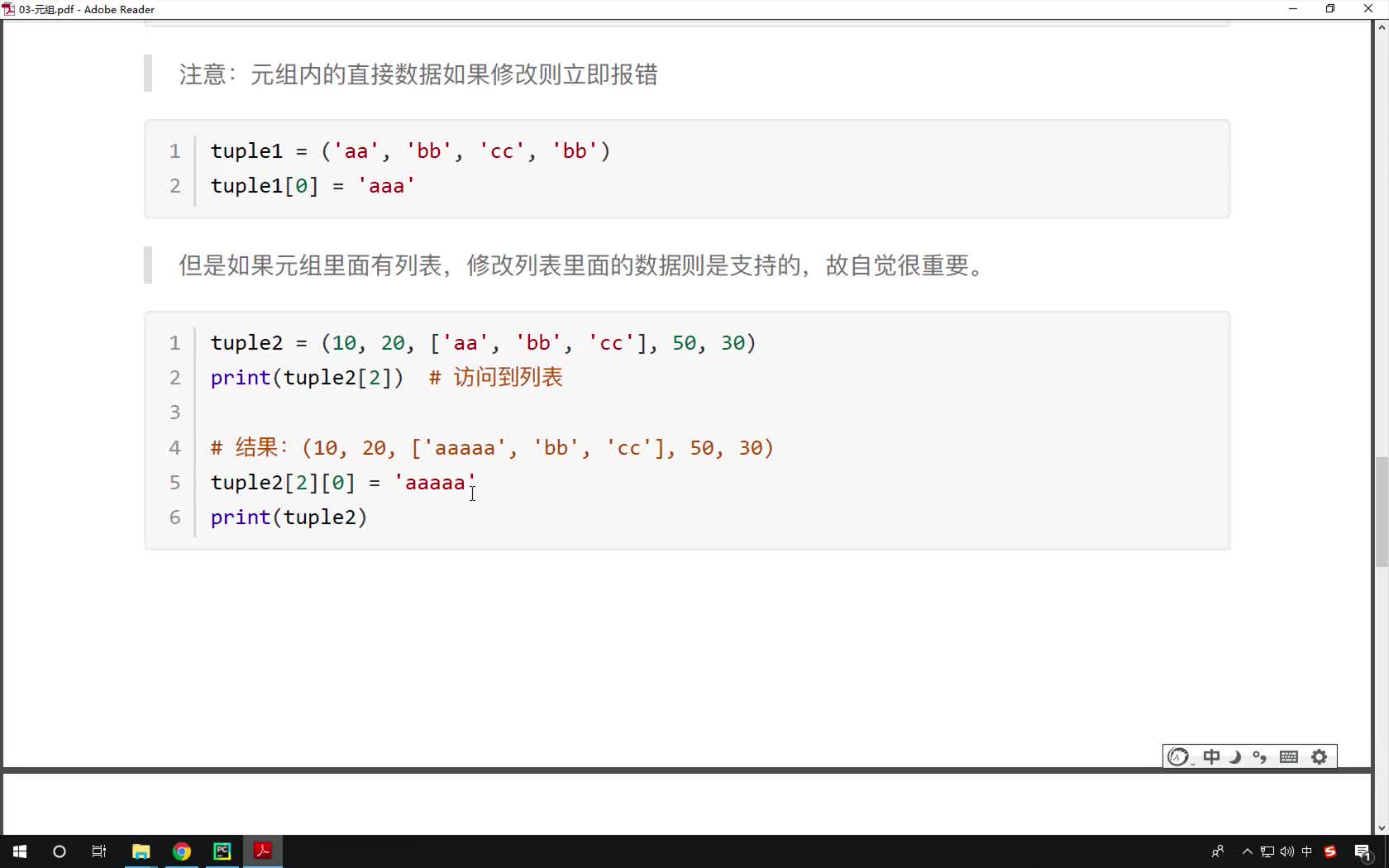This screenshot has height=868, width=1389.
Task: Click the line tuple1[0] = 'aaa'
Action: pyautogui.click(x=313, y=186)
